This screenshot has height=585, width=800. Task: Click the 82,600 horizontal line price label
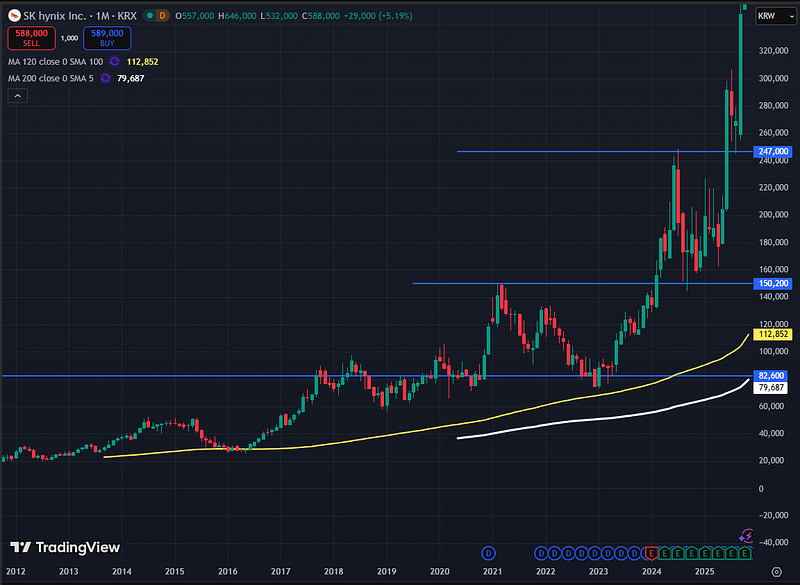coord(770,376)
